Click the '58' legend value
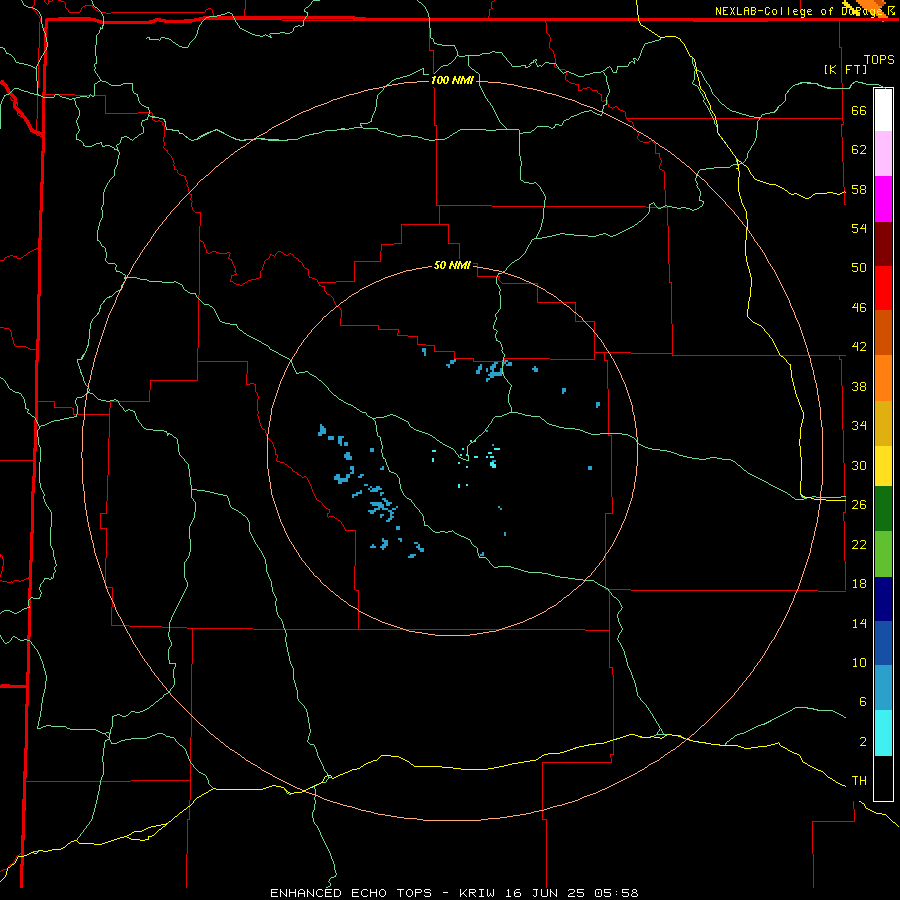900x900 pixels. pos(859,189)
